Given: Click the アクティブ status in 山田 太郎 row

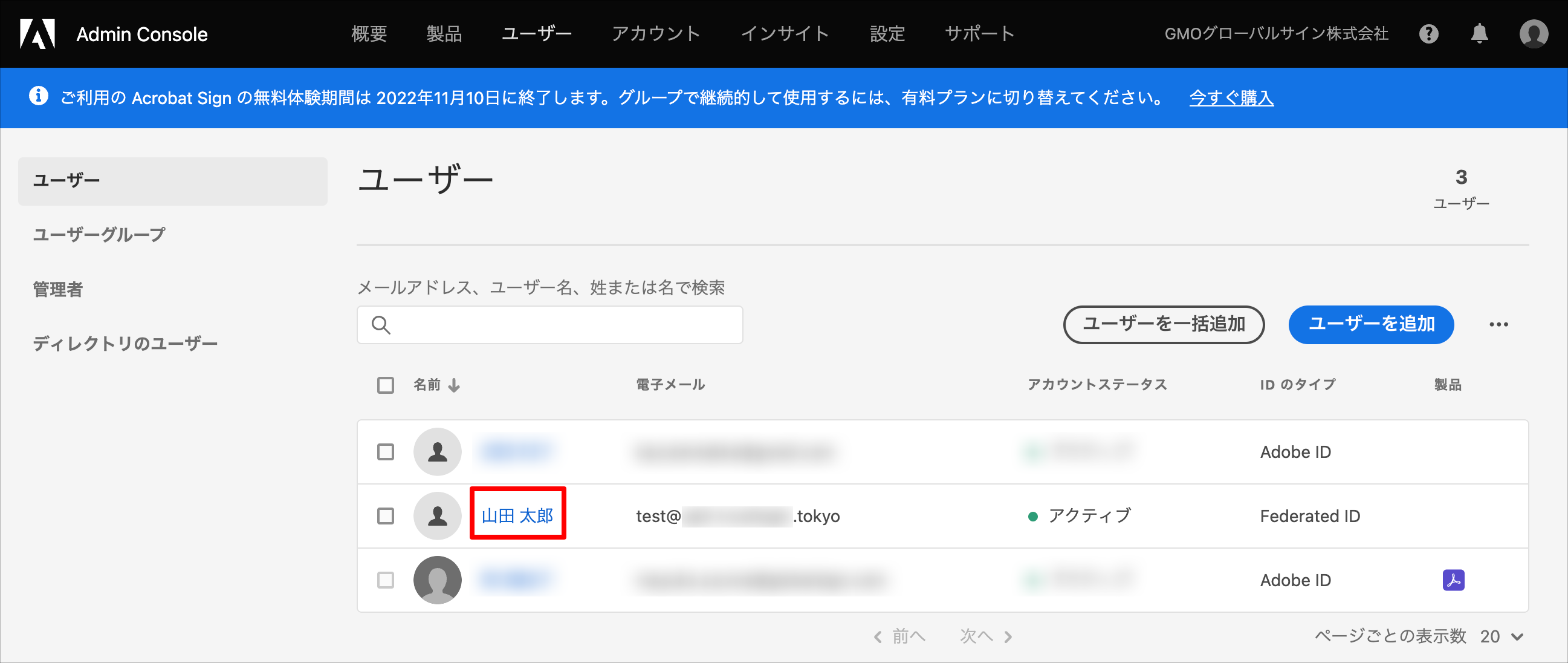Looking at the screenshot, I should click(1079, 516).
